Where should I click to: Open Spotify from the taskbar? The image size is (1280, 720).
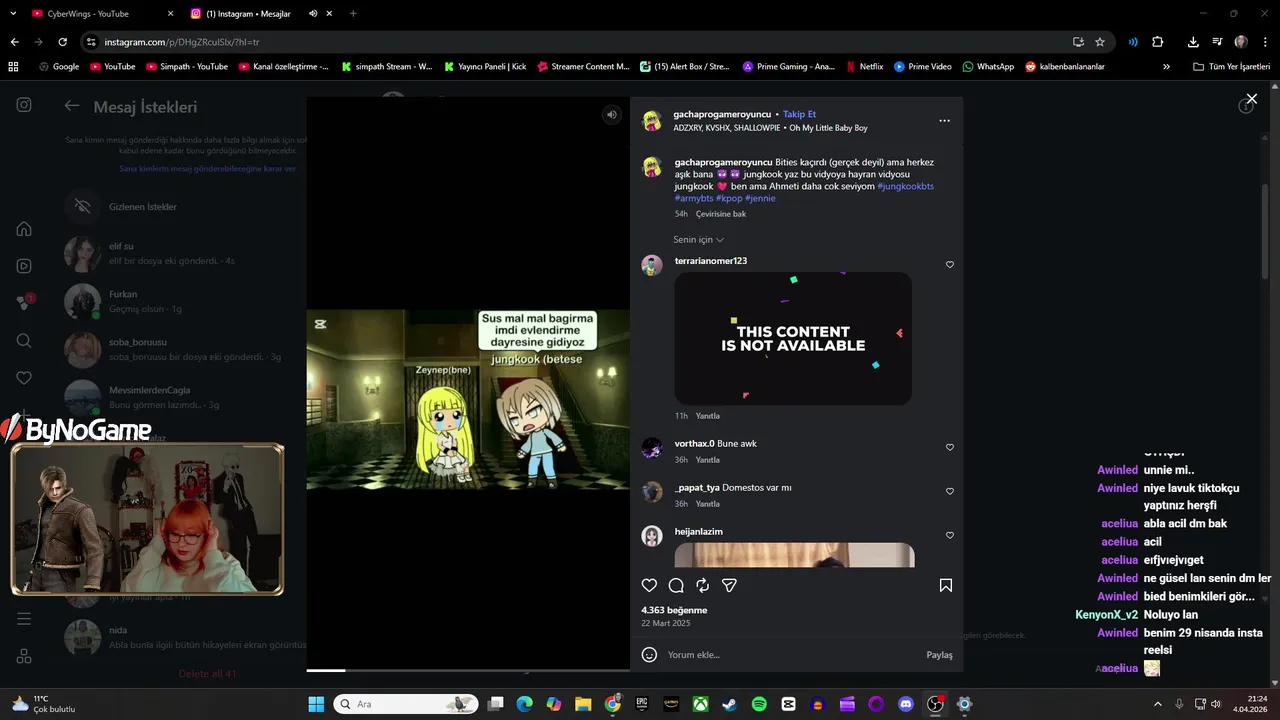(759, 704)
